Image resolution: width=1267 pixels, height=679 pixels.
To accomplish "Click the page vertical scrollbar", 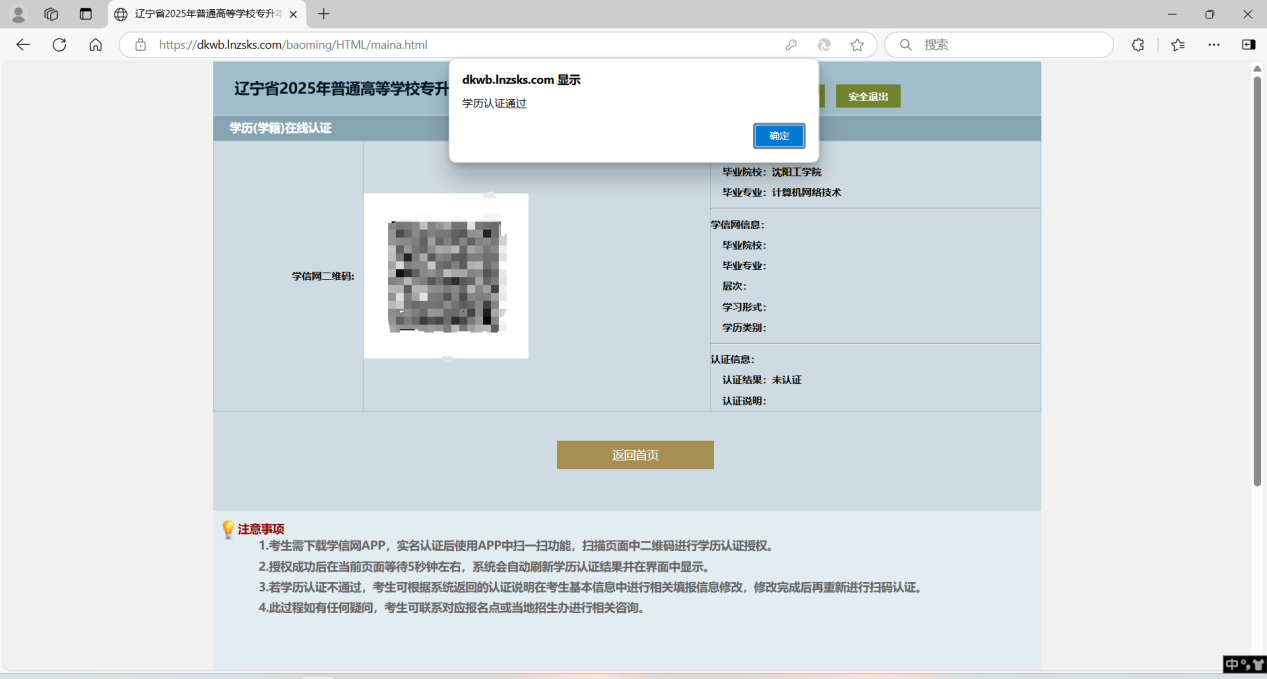I will 1257,280.
